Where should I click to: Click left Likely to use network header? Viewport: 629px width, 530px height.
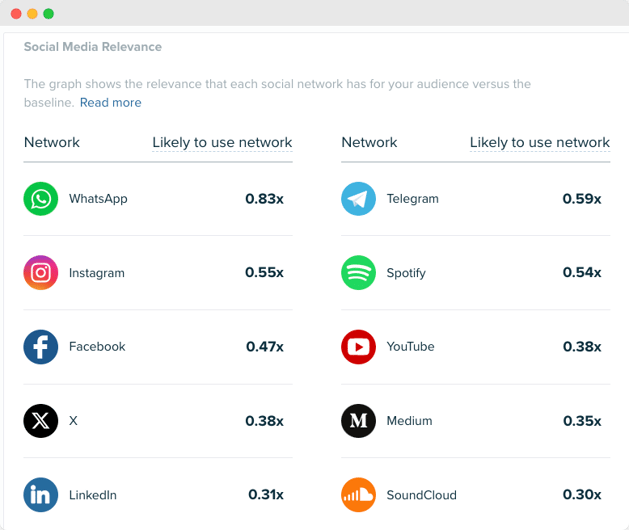(x=222, y=143)
